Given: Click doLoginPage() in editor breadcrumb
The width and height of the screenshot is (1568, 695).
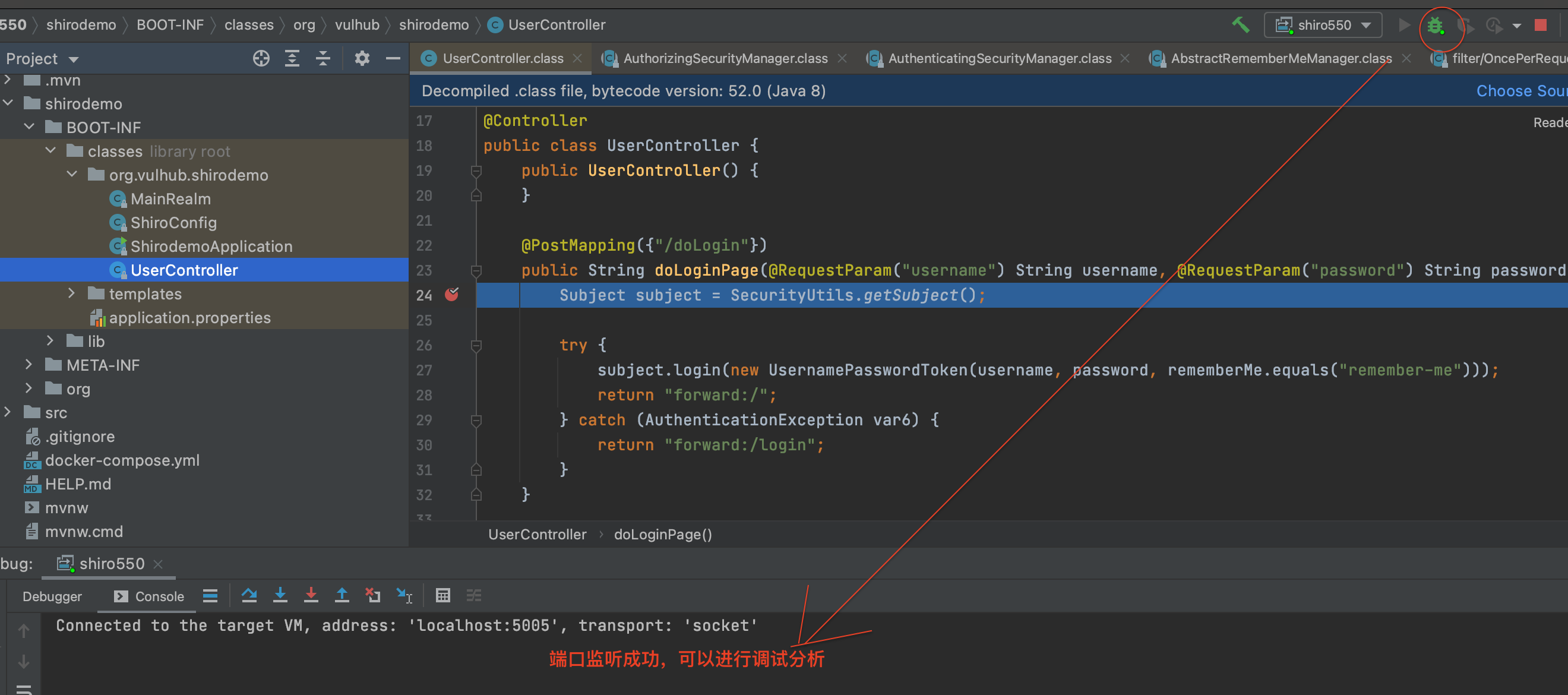Looking at the screenshot, I should coord(663,535).
